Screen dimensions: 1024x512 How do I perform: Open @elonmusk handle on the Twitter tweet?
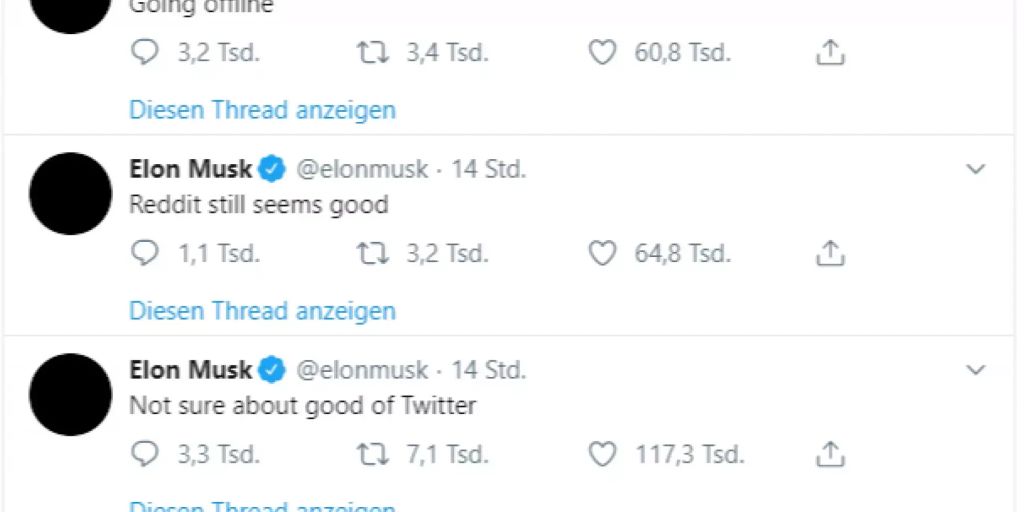pyautogui.click(x=363, y=370)
